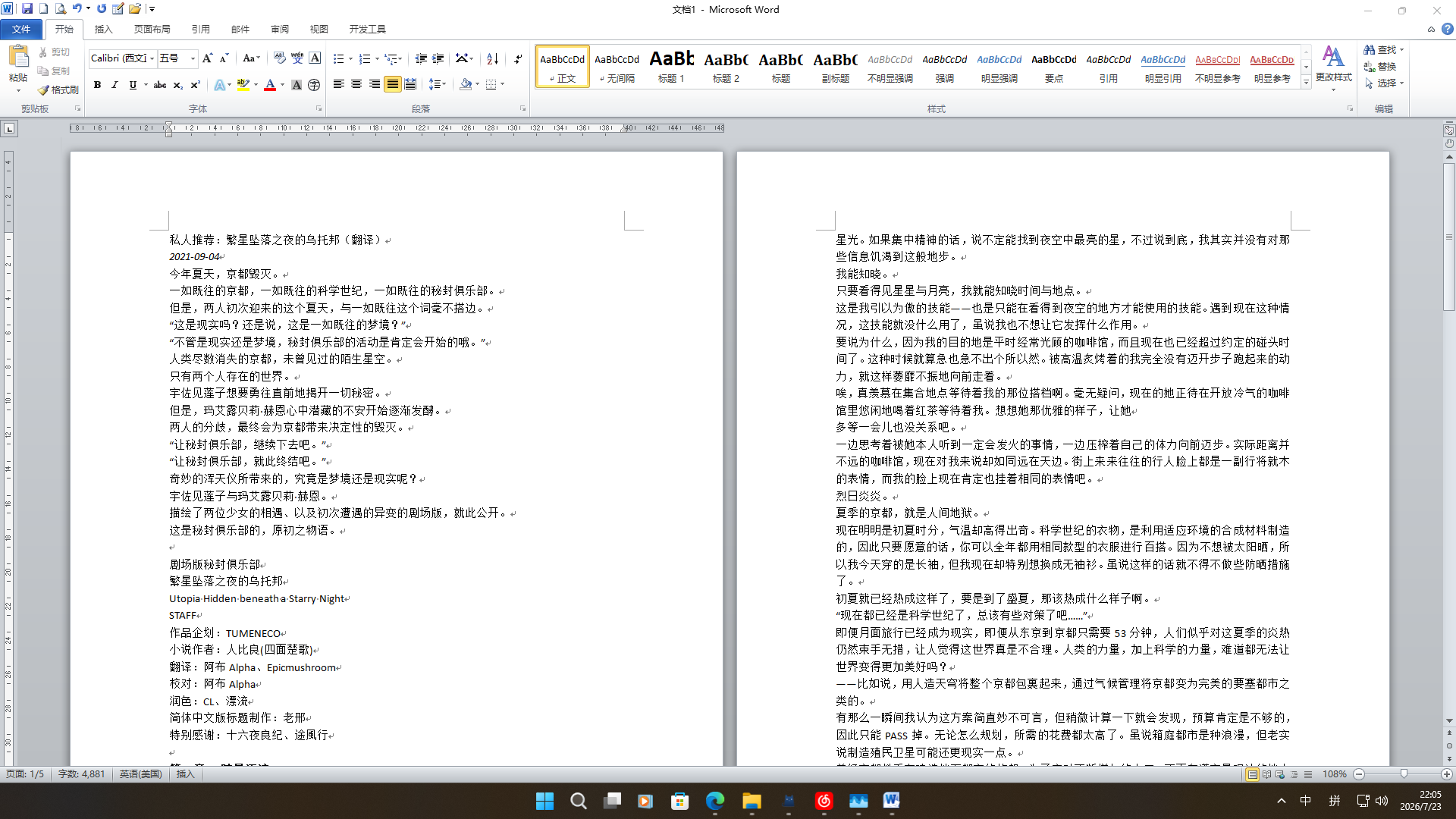The height and width of the screenshot is (819, 1456).
Task: Click text highlight color button
Action: (243, 85)
